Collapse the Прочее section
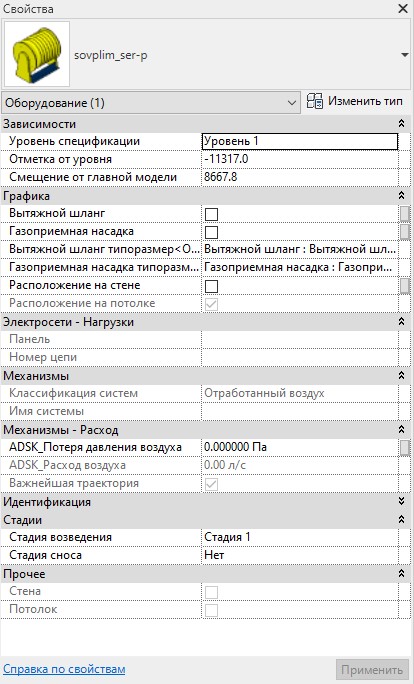Viewport: 414px width, 684px height. tap(401, 574)
